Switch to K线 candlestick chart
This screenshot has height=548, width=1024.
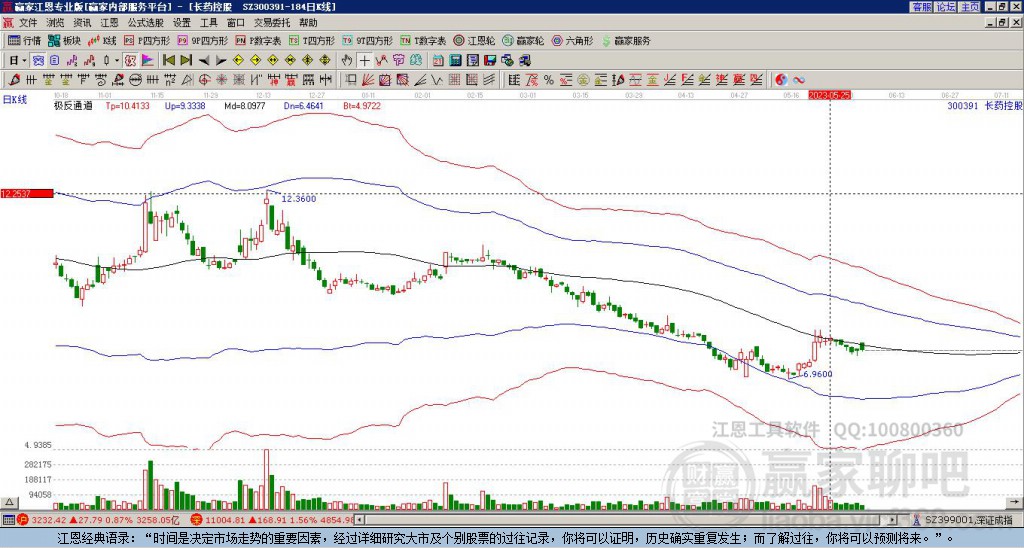click(x=101, y=40)
